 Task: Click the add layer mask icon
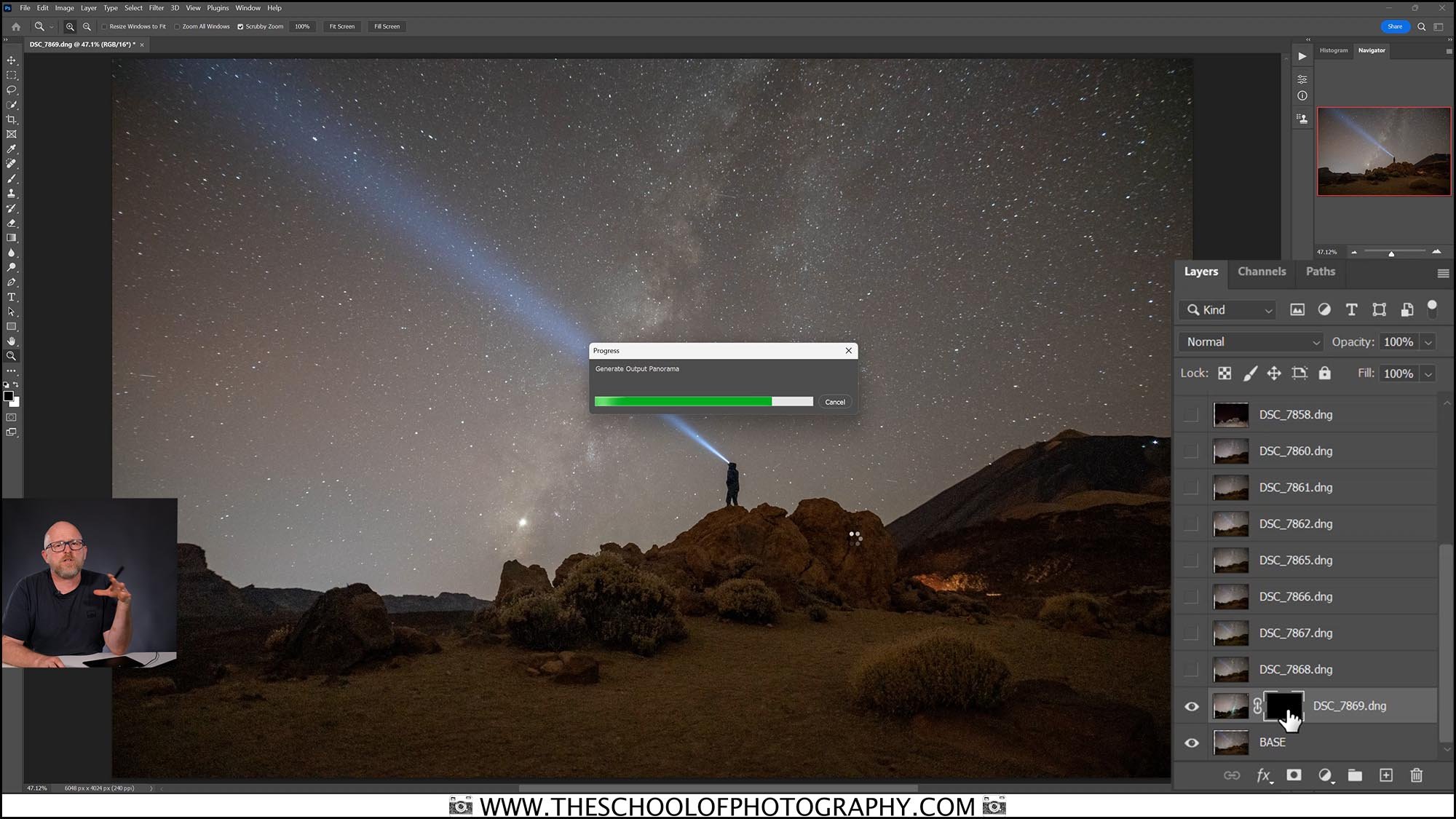(1294, 775)
